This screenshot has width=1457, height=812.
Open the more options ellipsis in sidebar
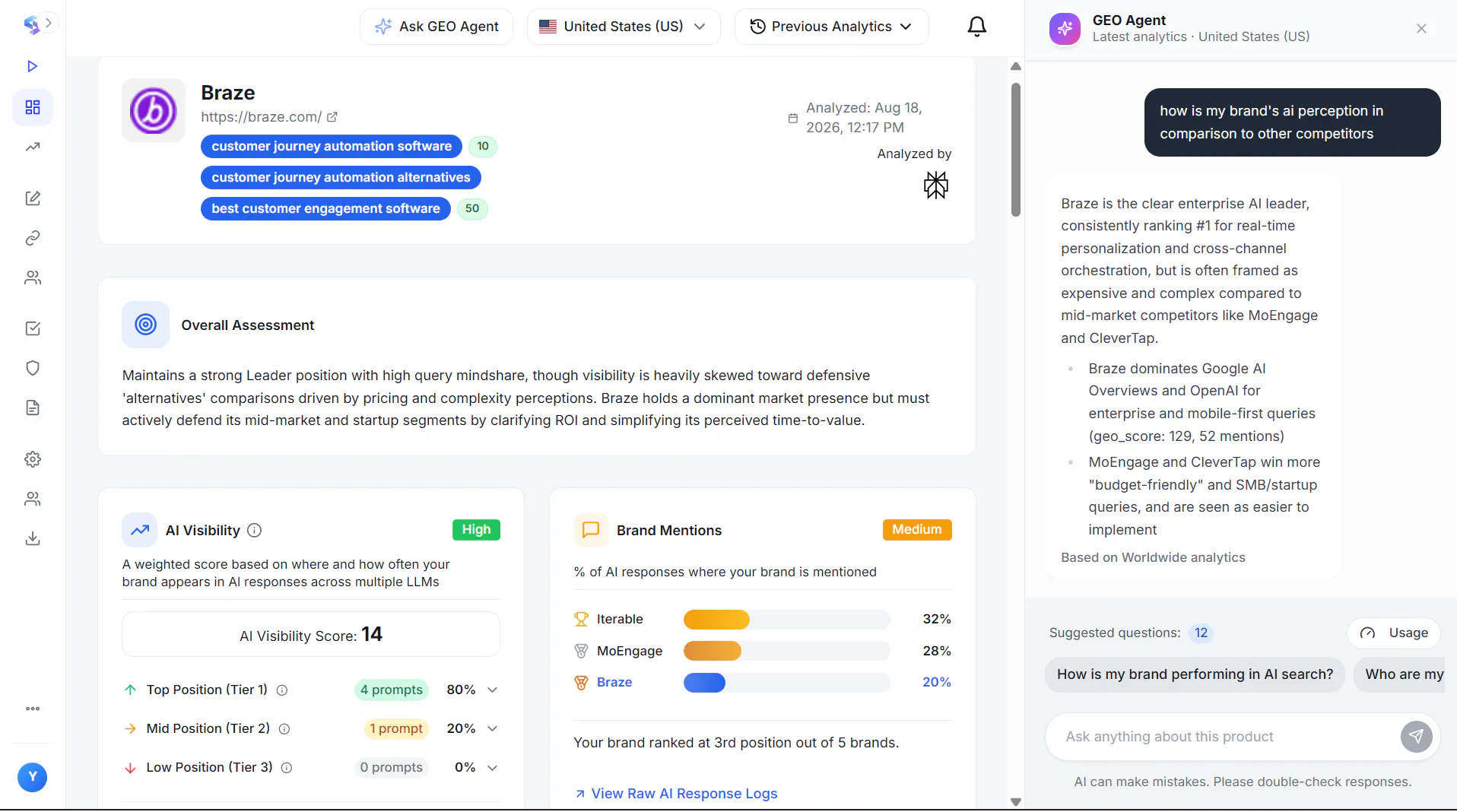click(33, 709)
